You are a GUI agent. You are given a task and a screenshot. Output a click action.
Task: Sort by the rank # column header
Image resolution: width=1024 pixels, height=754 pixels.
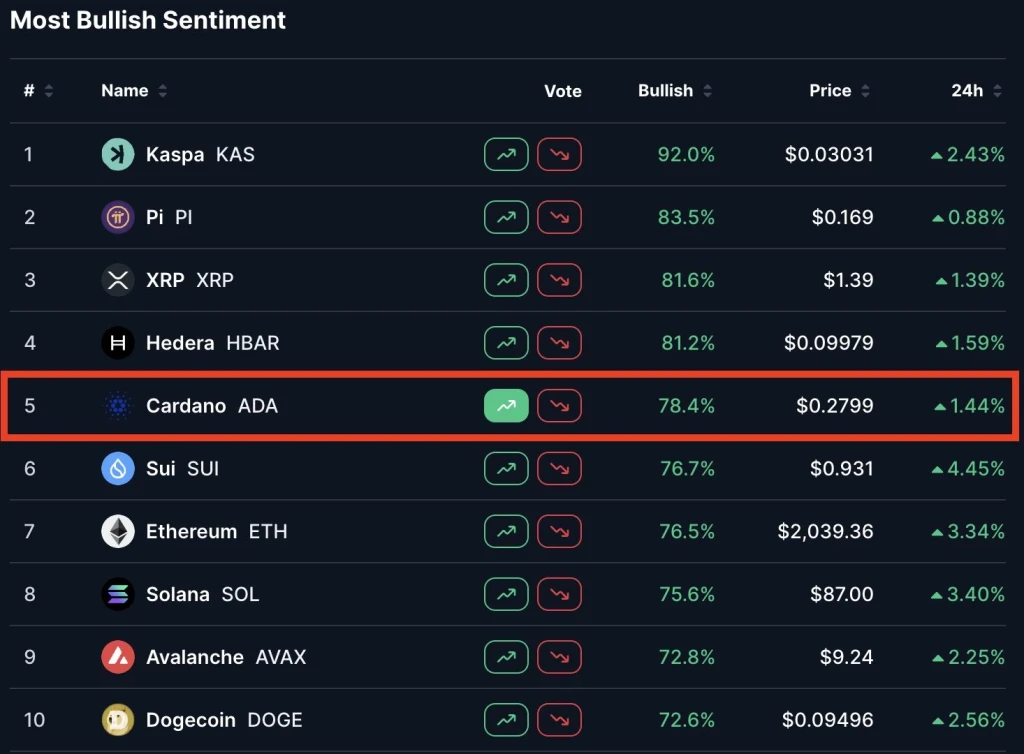[x=38, y=91]
